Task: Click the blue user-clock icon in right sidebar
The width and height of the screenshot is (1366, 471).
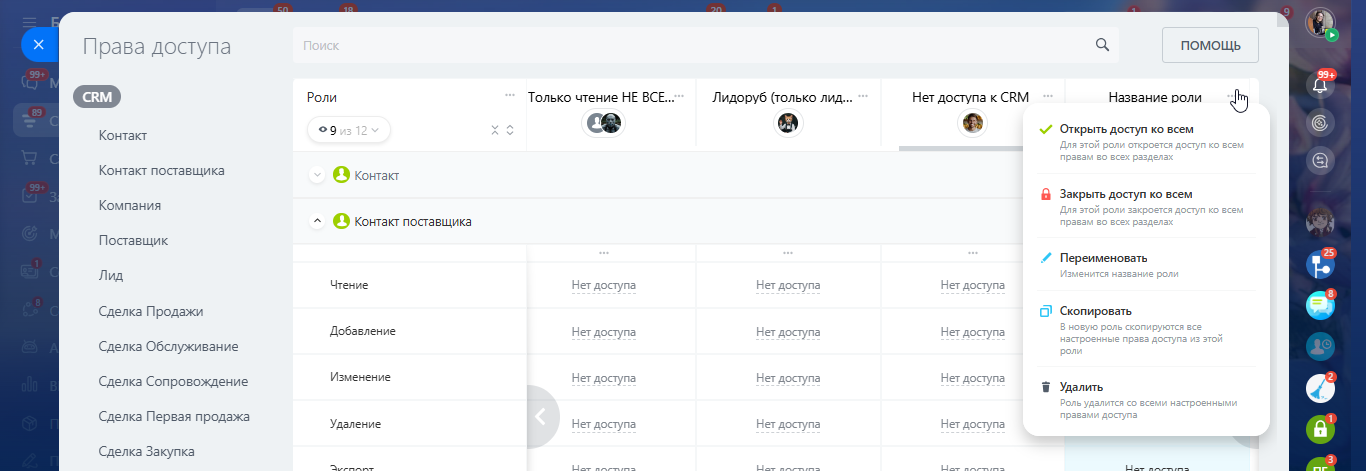Action: [x=1320, y=346]
